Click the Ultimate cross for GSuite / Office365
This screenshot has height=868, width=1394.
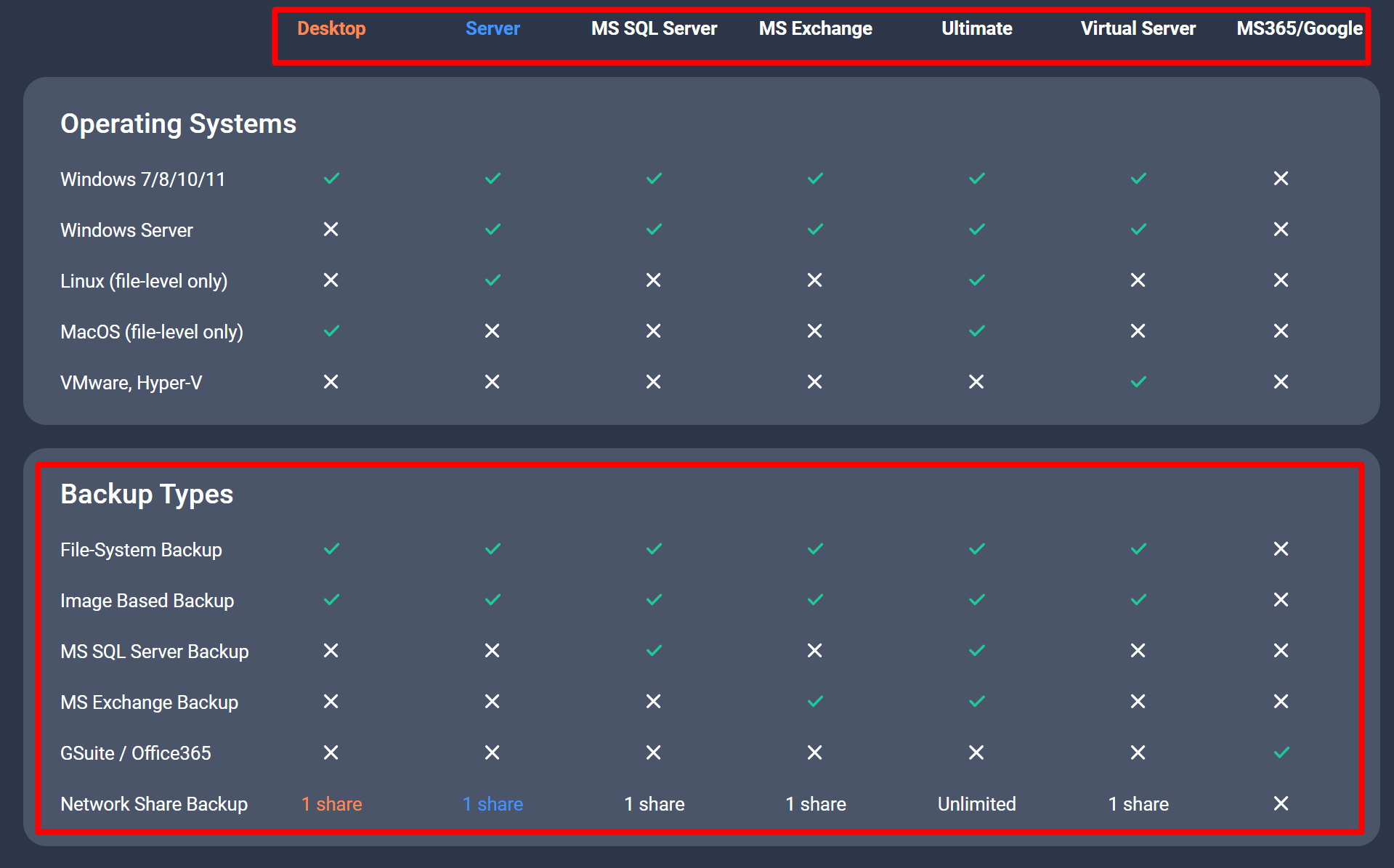(x=976, y=752)
